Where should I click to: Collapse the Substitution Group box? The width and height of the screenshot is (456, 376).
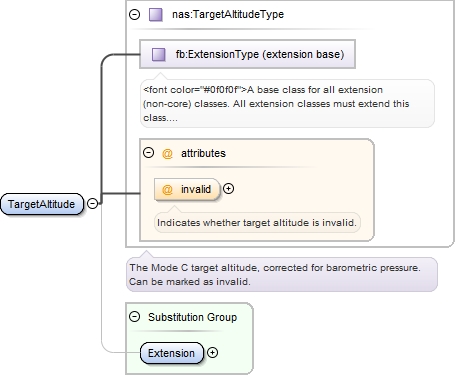134,316
